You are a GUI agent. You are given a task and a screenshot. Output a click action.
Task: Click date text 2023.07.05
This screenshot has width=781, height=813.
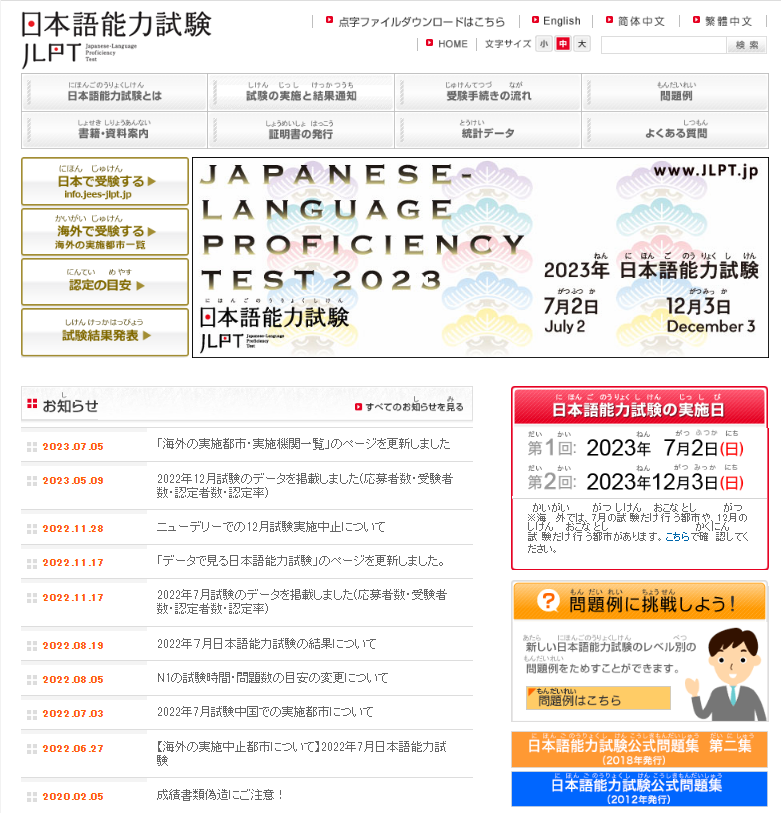73,446
